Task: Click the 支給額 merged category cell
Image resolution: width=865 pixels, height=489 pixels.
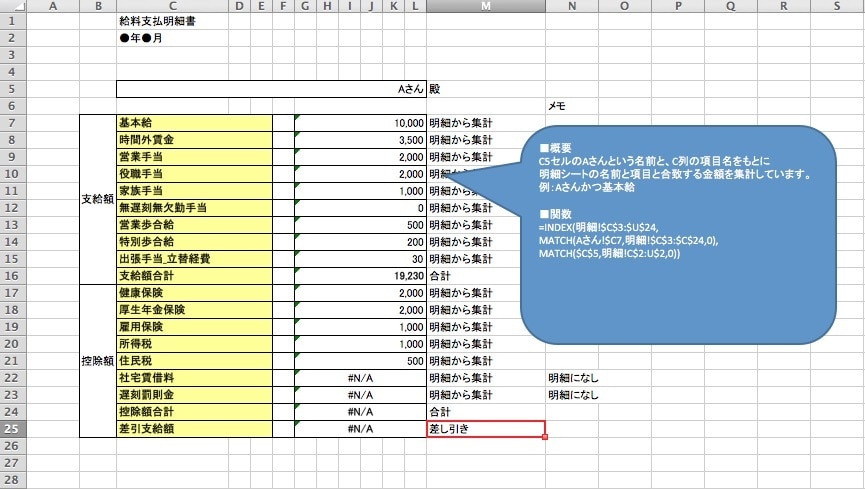Action: coord(98,199)
